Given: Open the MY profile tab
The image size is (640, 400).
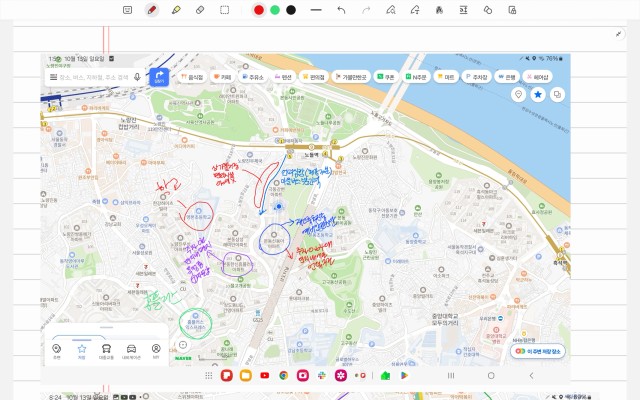Looking at the screenshot, I should click(156, 351).
